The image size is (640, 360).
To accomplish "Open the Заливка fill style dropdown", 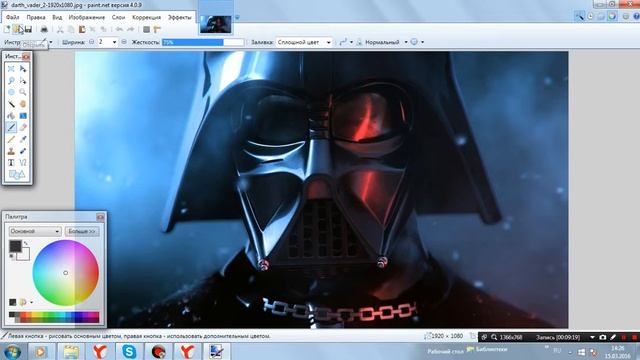I will pos(304,42).
